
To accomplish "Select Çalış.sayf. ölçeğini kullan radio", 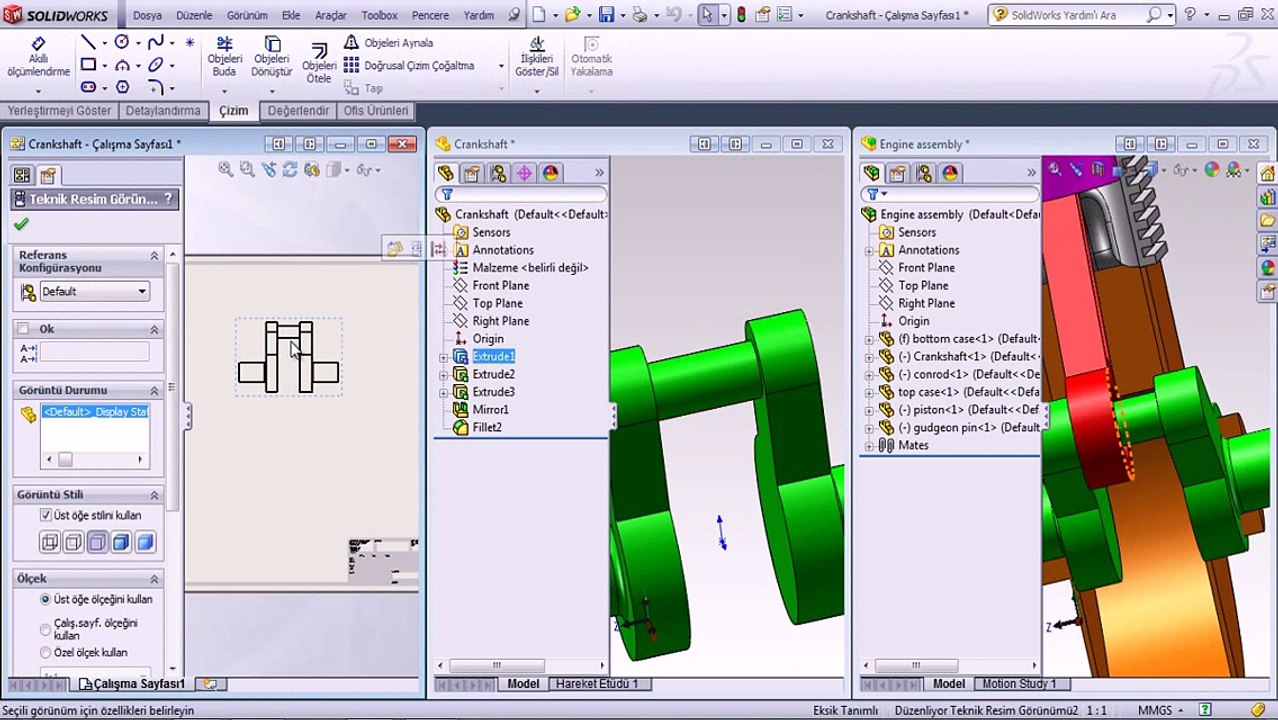I will (x=45, y=629).
